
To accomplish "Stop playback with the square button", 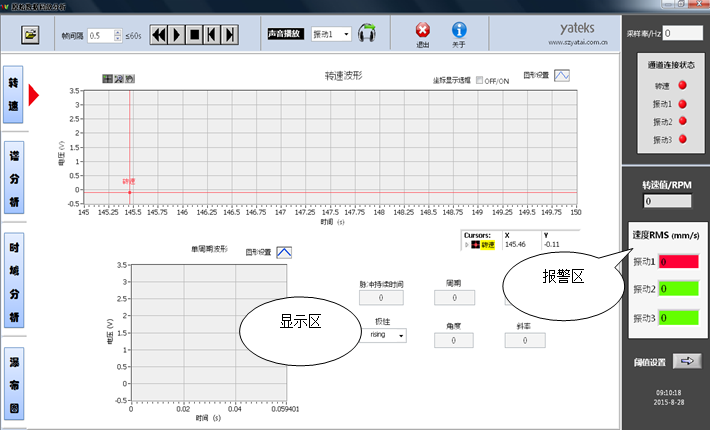I will tap(194, 34).
